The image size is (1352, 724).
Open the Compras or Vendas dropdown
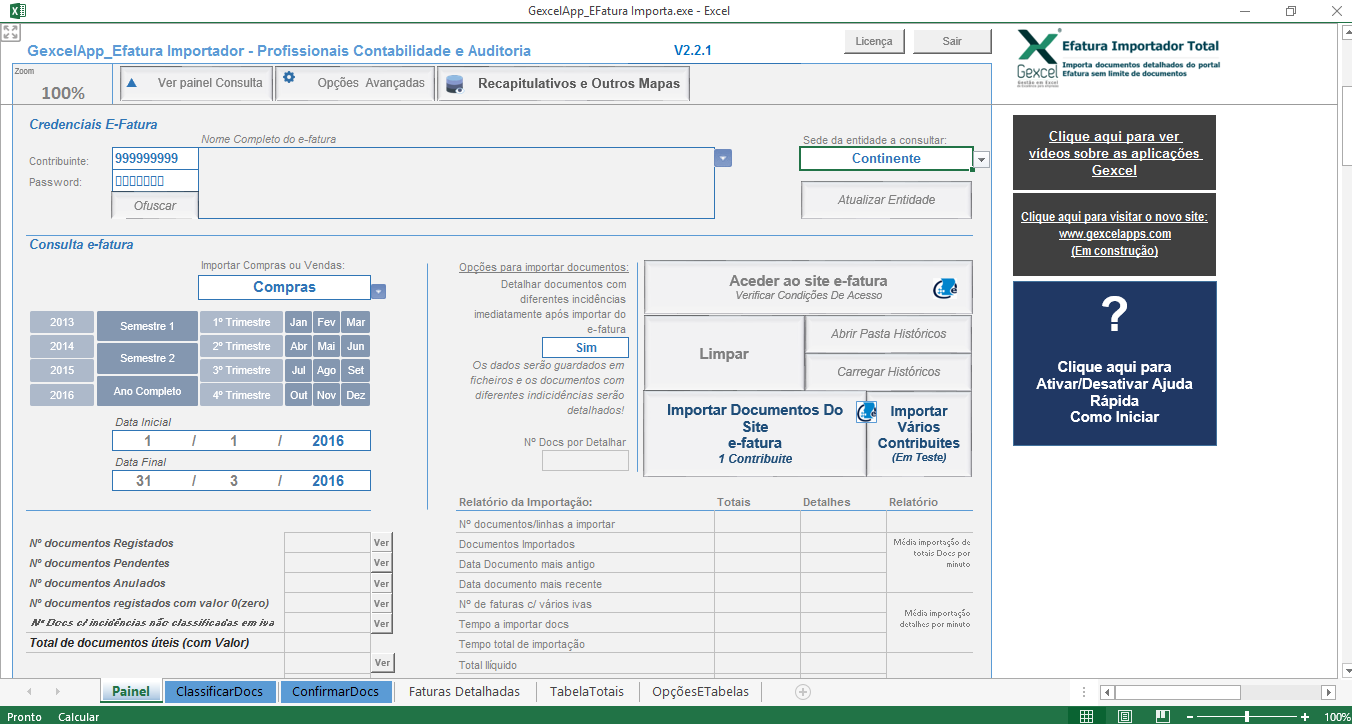[x=378, y=291]
